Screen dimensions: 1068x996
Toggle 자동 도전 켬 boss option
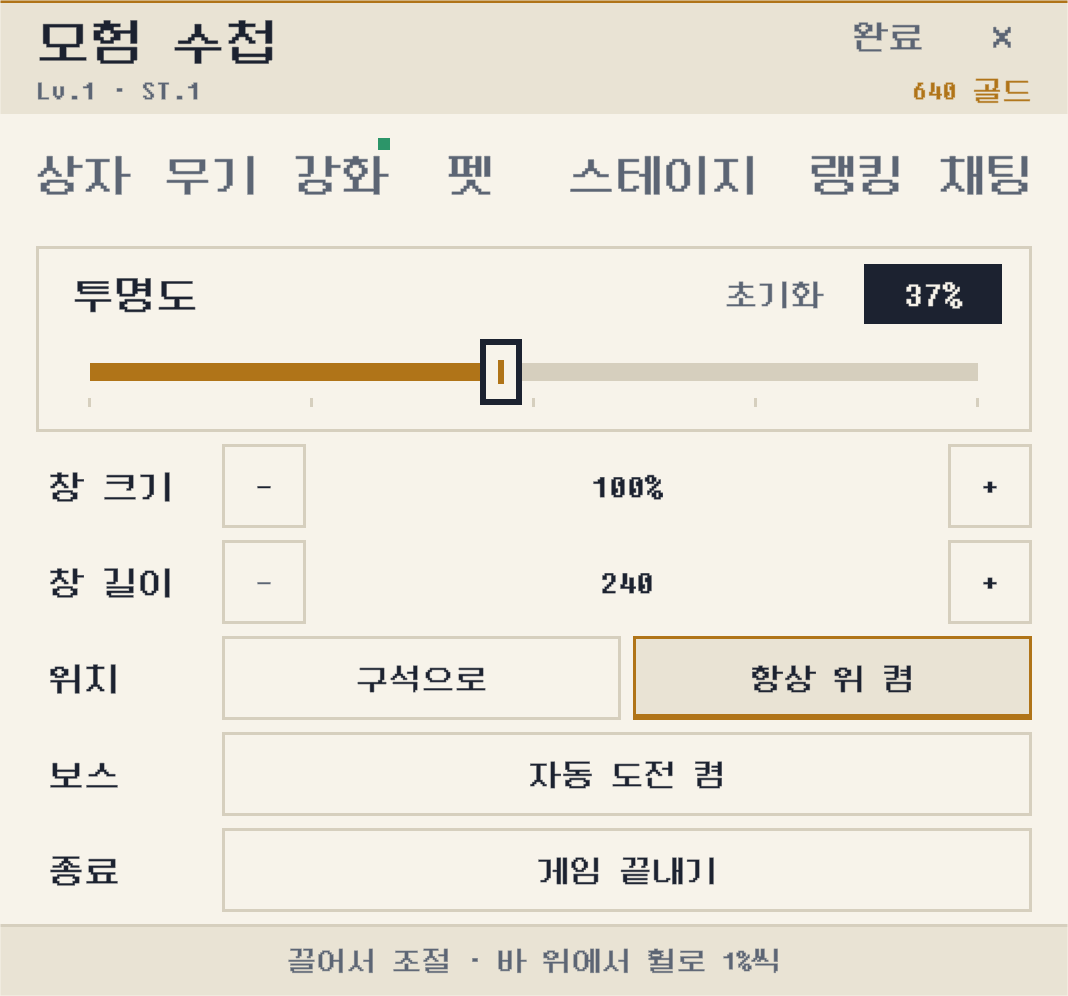click(x=627, y=774)
